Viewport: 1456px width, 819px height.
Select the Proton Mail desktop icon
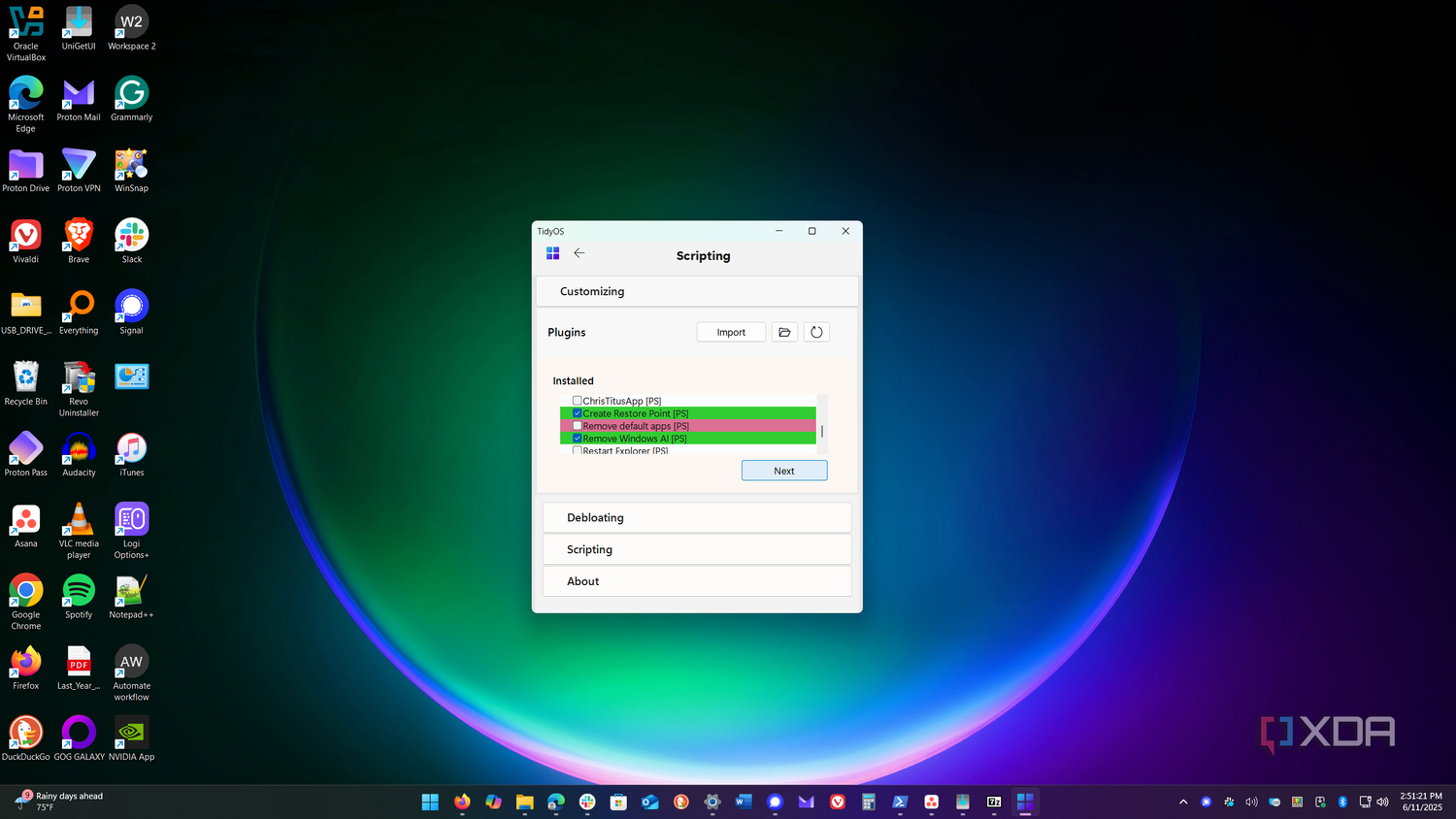coord(79,100)
